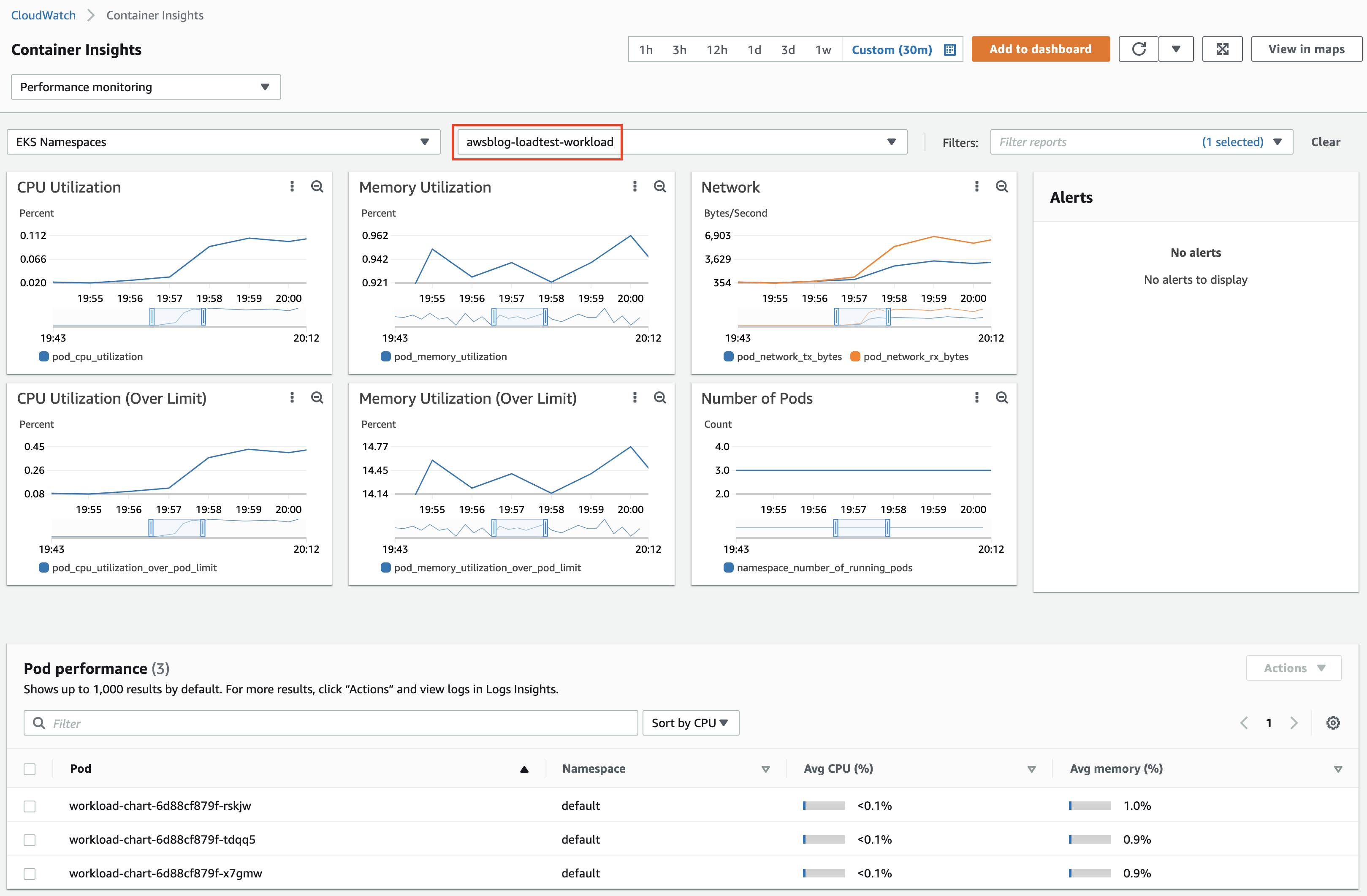Click the left handle of the CPU Utilization time slider
Image resolution: width=1367 pixels, height=896 pixels.
[x=152, y=317]
